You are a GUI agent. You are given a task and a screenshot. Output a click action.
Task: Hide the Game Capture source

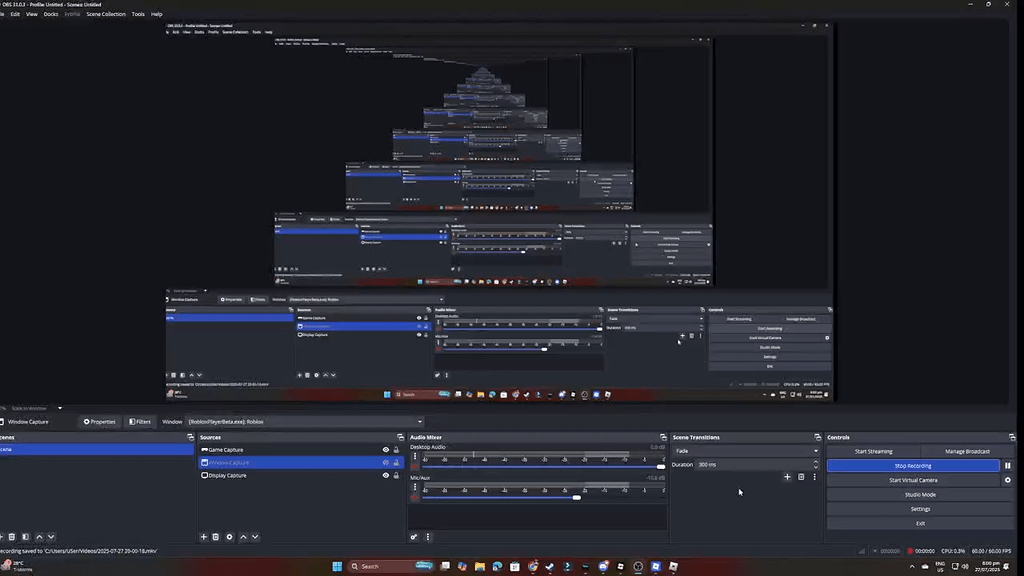[386, 450]
